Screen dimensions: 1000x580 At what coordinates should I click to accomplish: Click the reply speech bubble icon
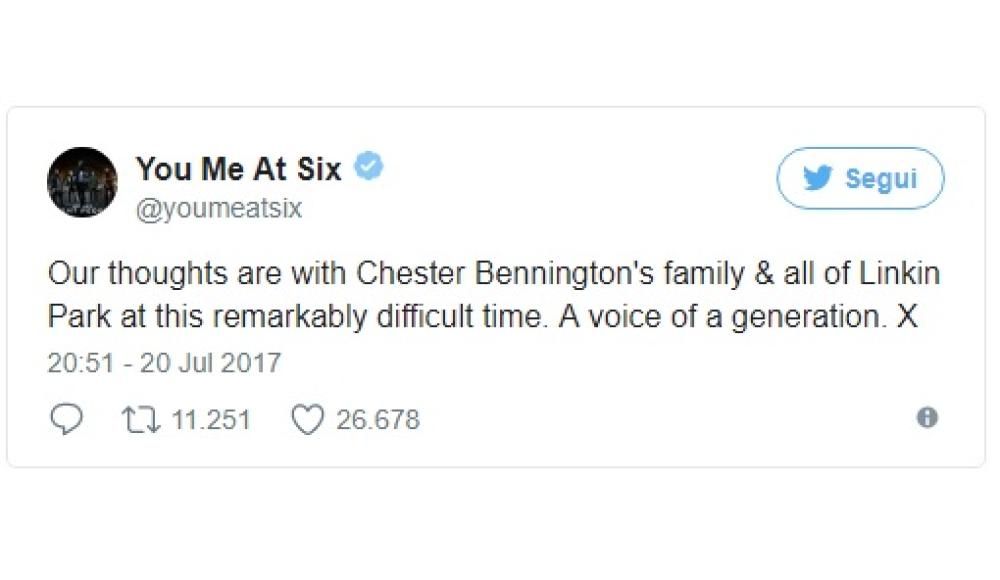(66, 419)
